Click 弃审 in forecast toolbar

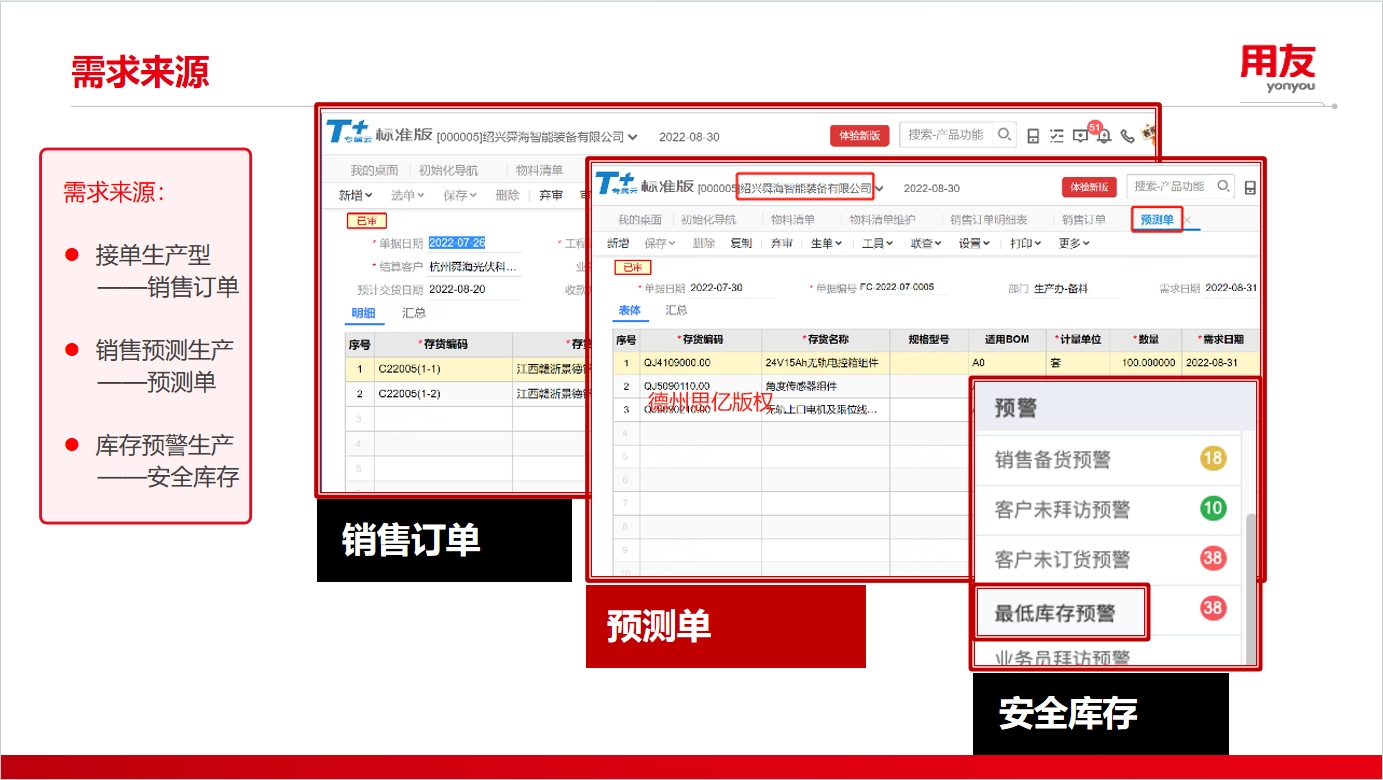click(x=782, y=243)
